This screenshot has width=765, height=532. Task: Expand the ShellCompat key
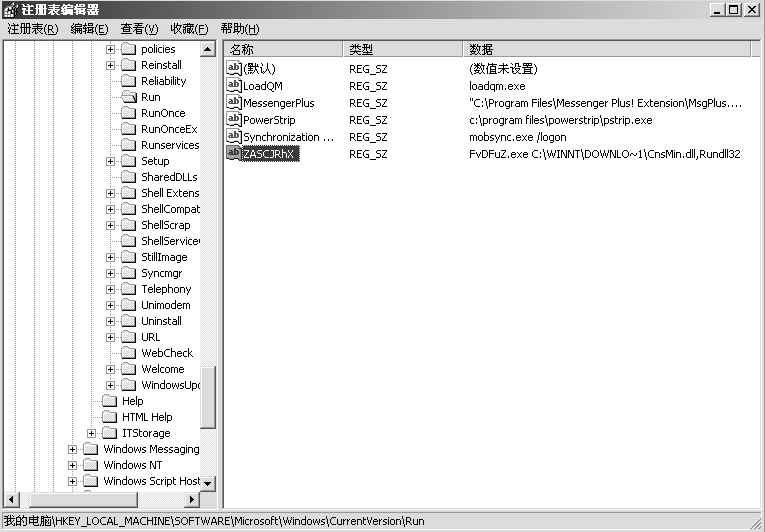tap(110, 209)
